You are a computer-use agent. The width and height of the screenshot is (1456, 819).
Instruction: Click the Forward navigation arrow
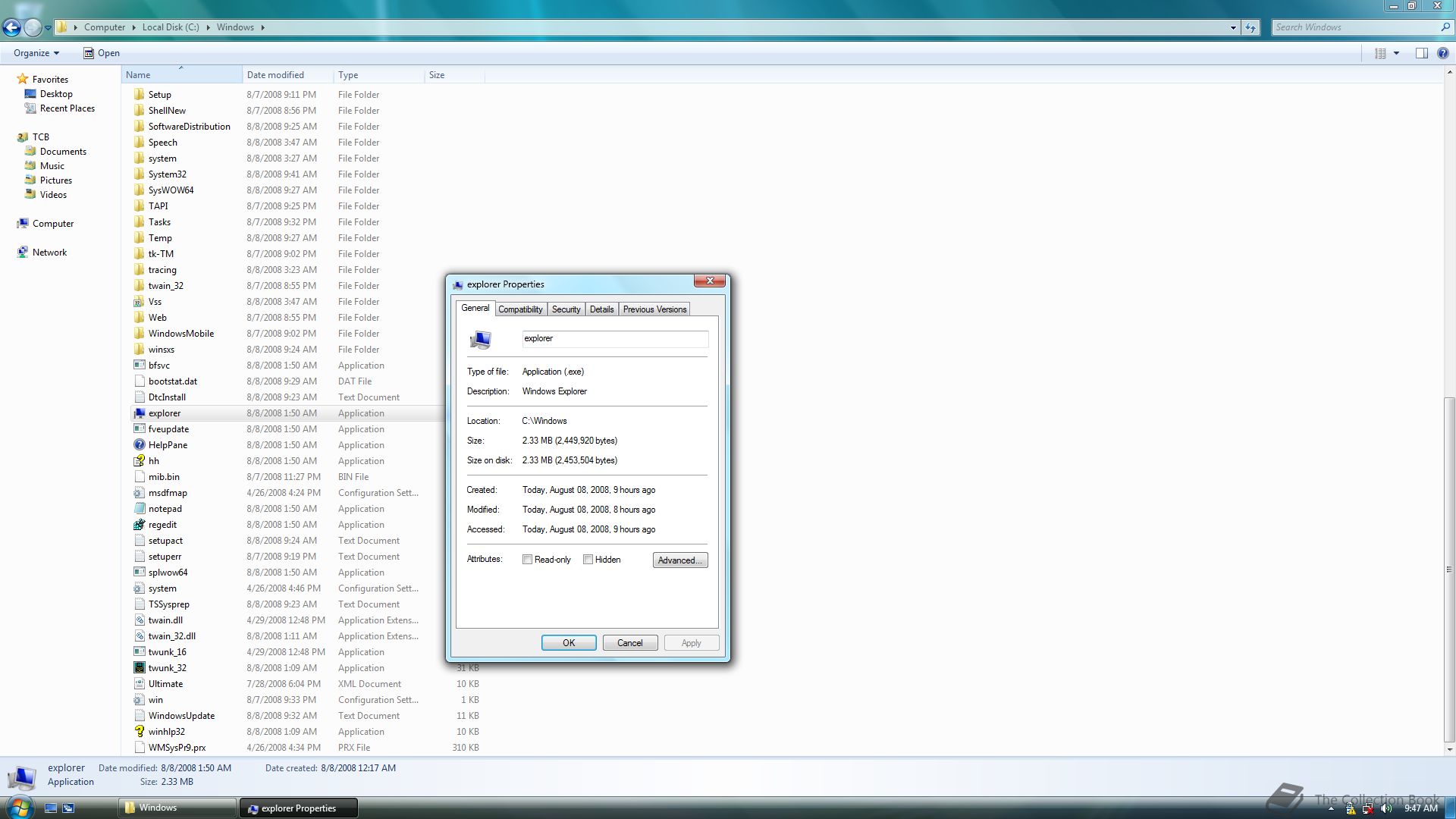click(x=33, y=27)
